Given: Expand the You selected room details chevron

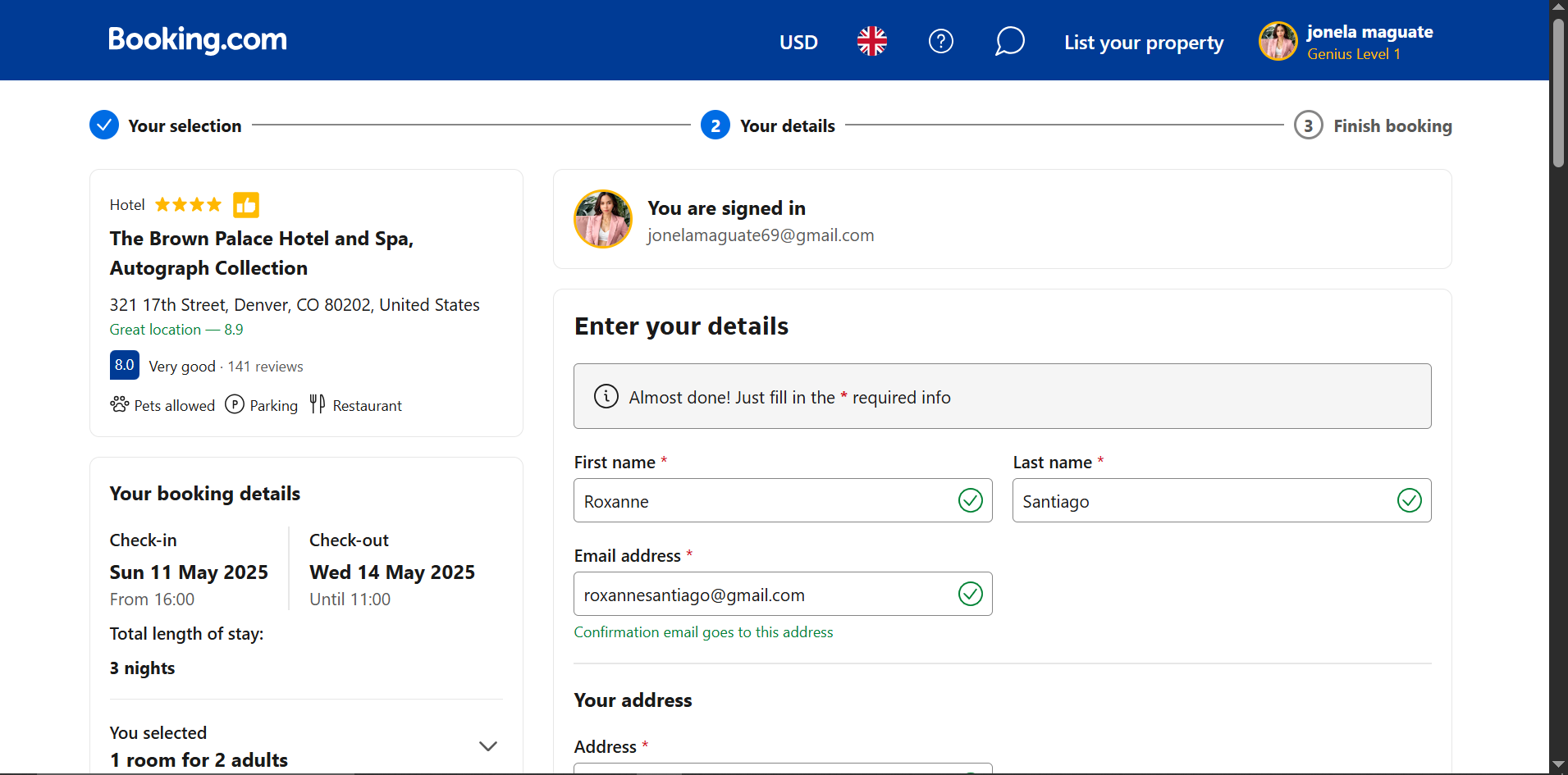Looking at the screenshot, I should pos(488,746).
